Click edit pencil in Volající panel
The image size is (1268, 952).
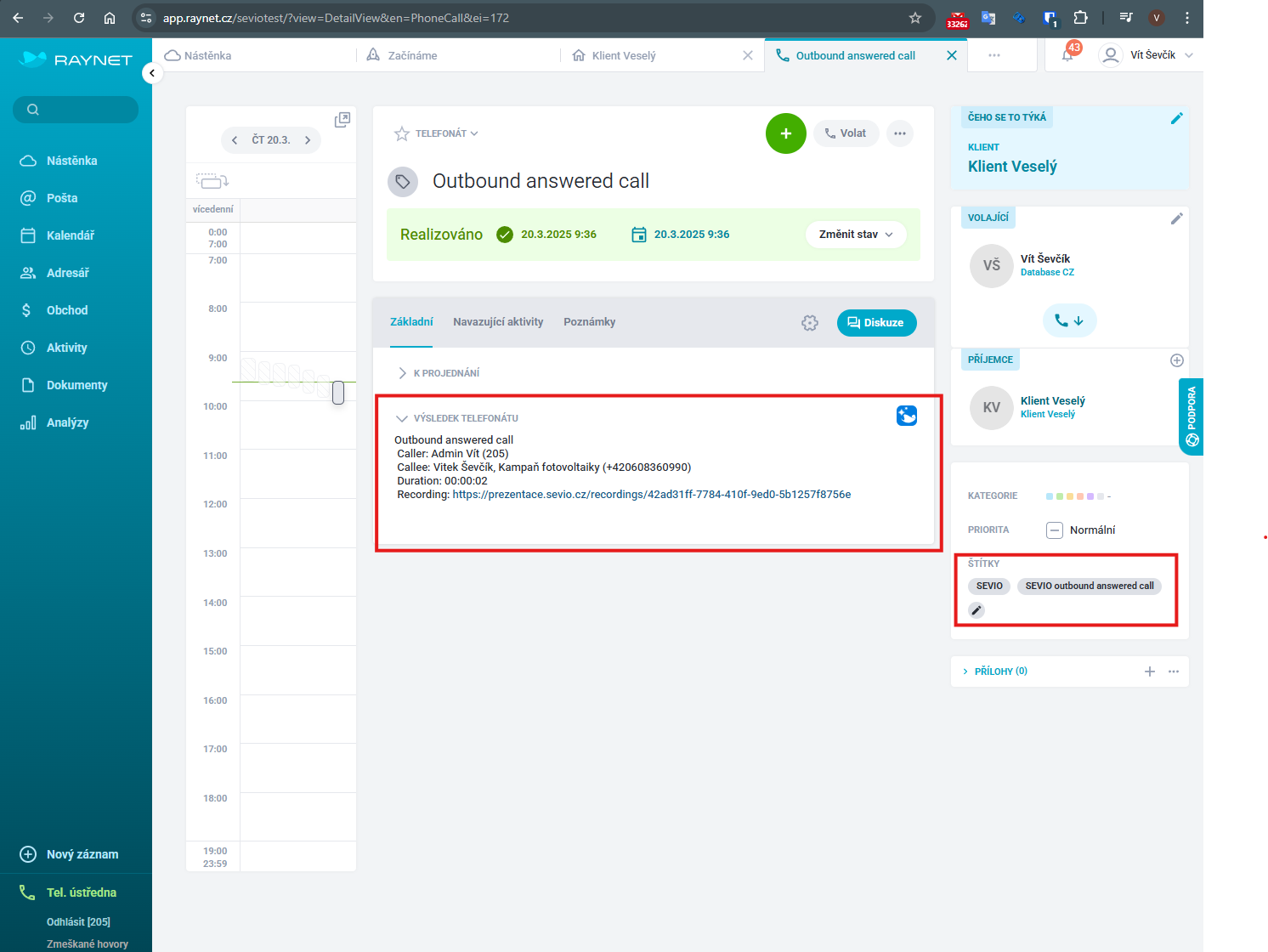pyautogui.click(x=1176, y=218)
